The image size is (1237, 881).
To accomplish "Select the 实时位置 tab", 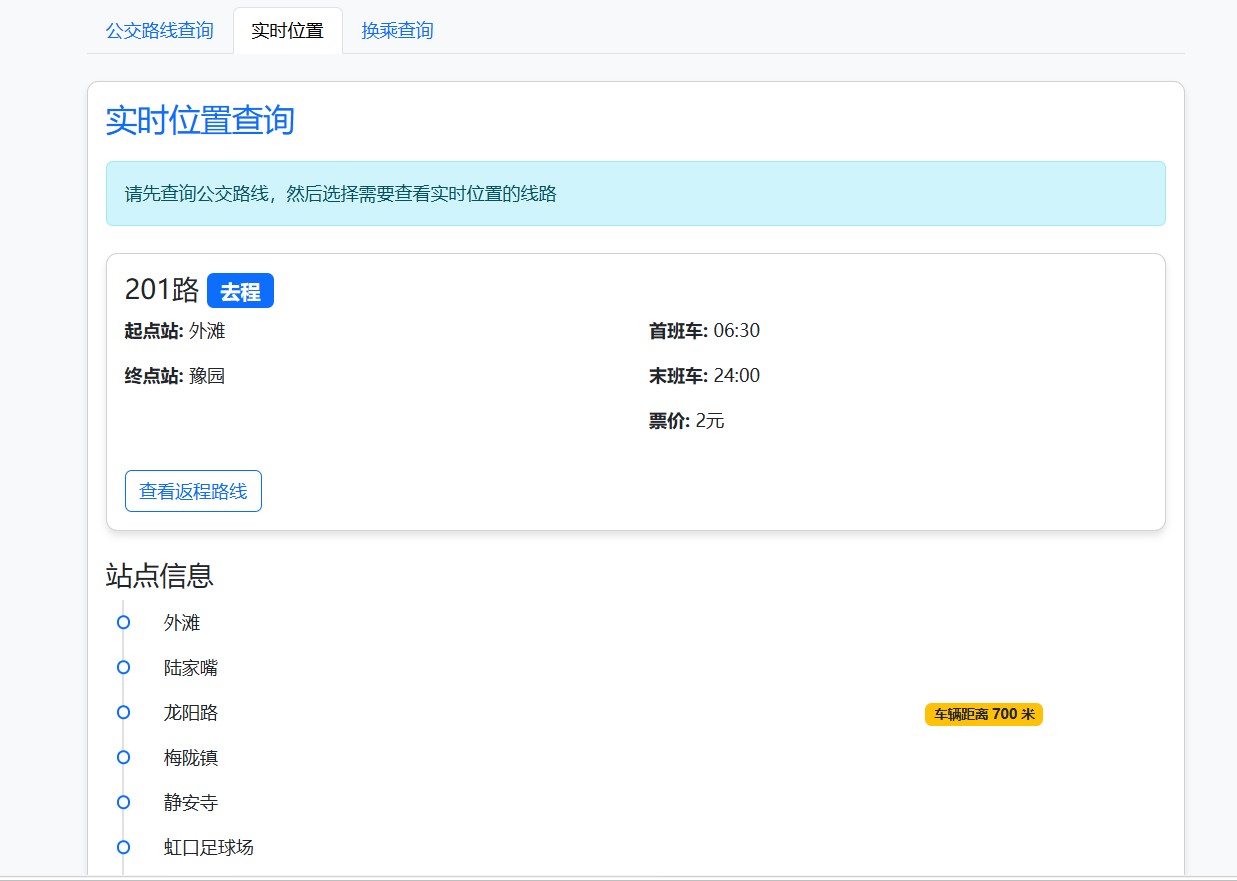I will [x=288, y=31].
